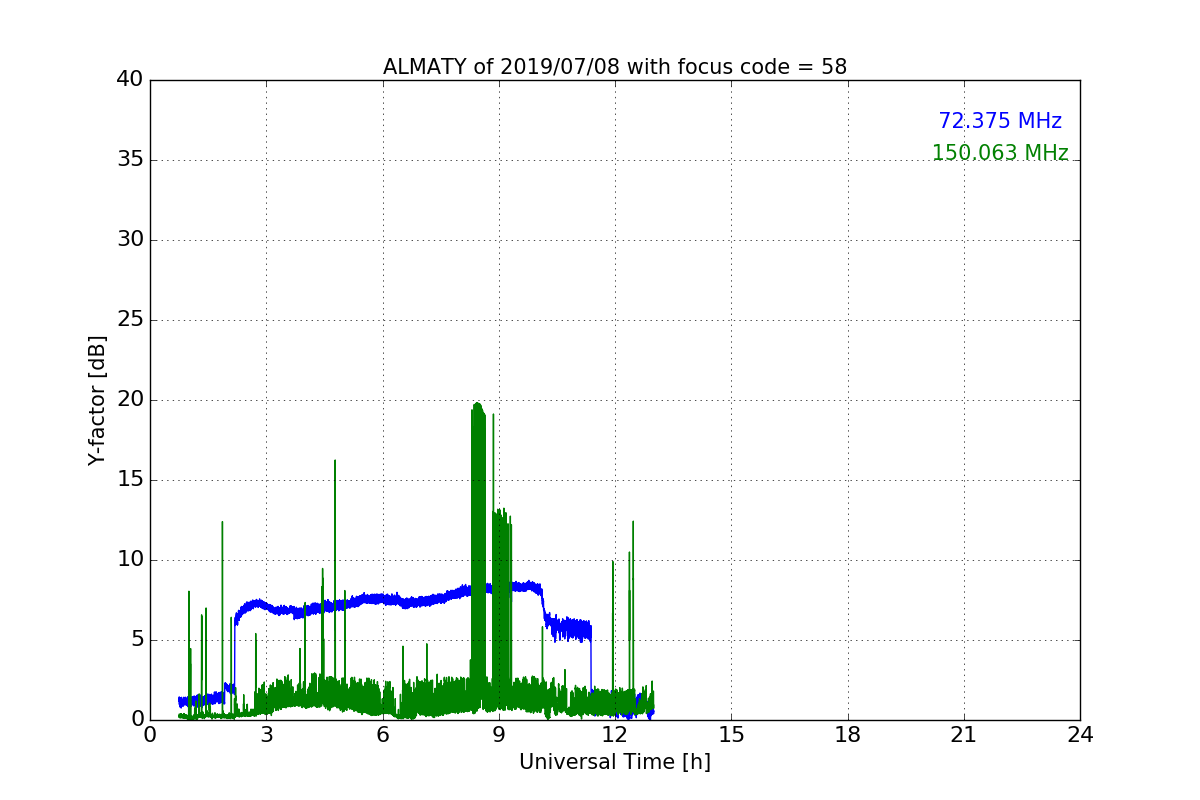Click the y-axis tick label '15'

tap(130, 480)
